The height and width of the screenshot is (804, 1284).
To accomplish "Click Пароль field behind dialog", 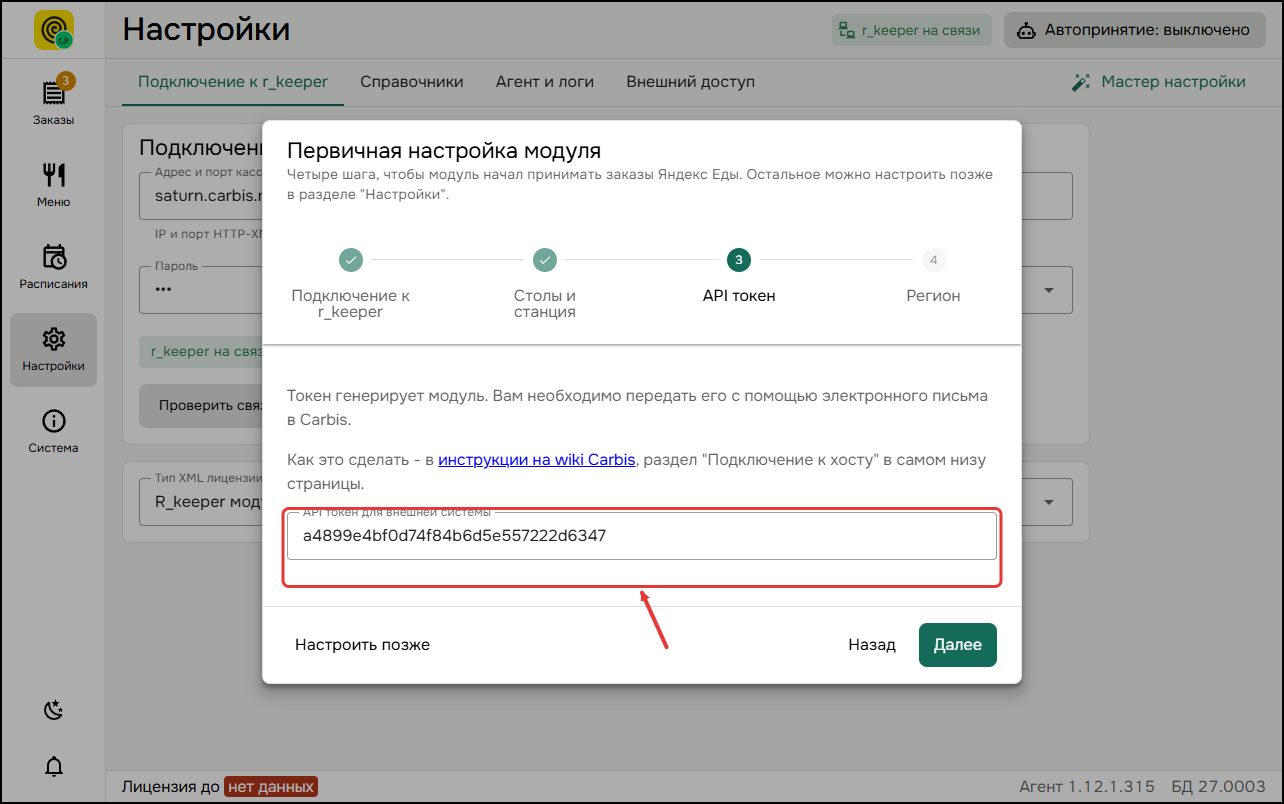I will click(200, 290).
